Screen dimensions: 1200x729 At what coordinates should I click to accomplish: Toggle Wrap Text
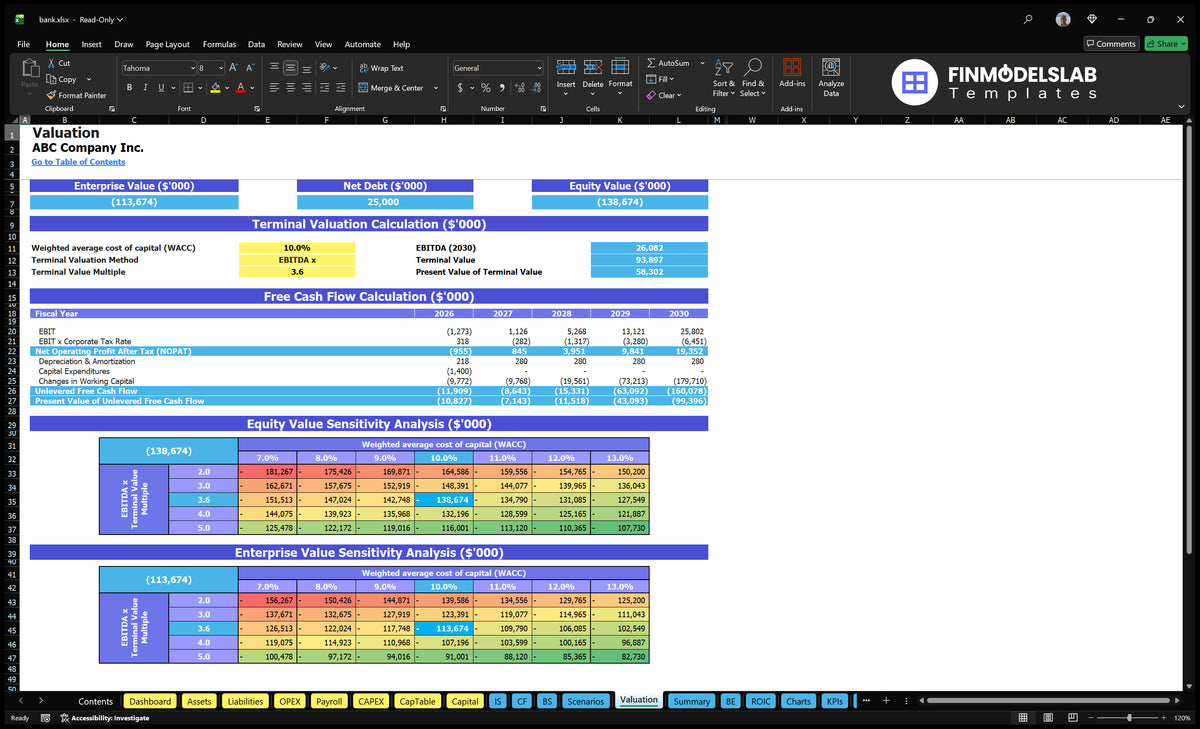coord(381,68)
